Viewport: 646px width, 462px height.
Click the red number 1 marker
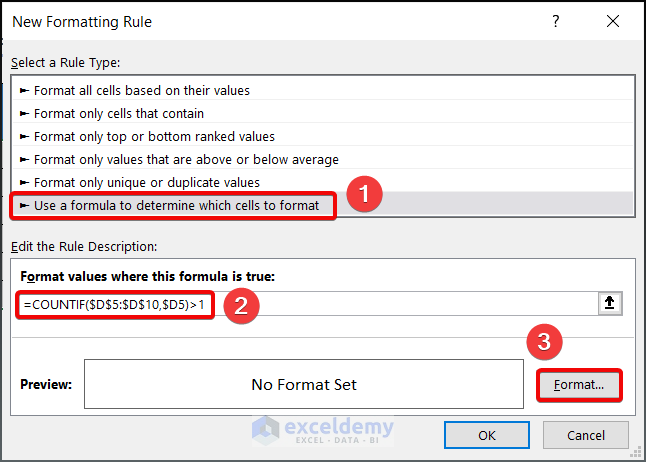coord(366,194)
